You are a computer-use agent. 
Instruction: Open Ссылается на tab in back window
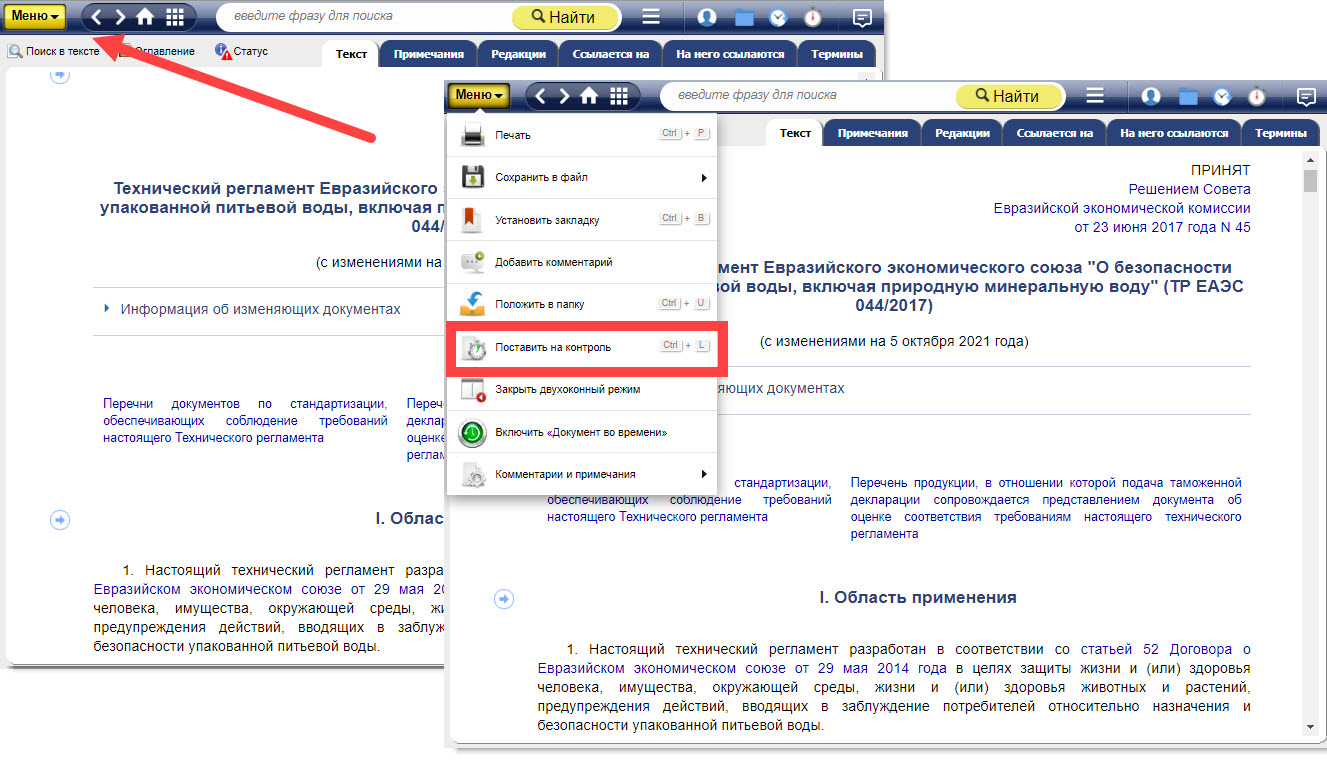(610, 53)
